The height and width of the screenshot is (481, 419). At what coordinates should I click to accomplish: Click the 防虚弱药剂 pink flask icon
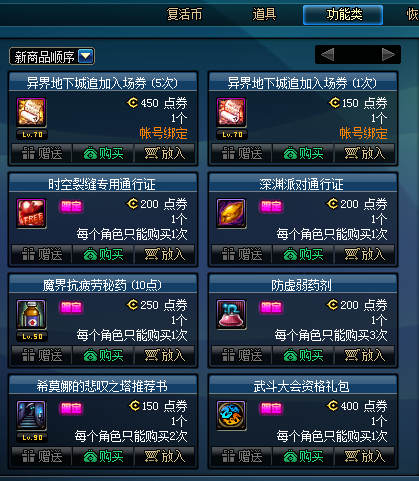click(x=231, y=314)
